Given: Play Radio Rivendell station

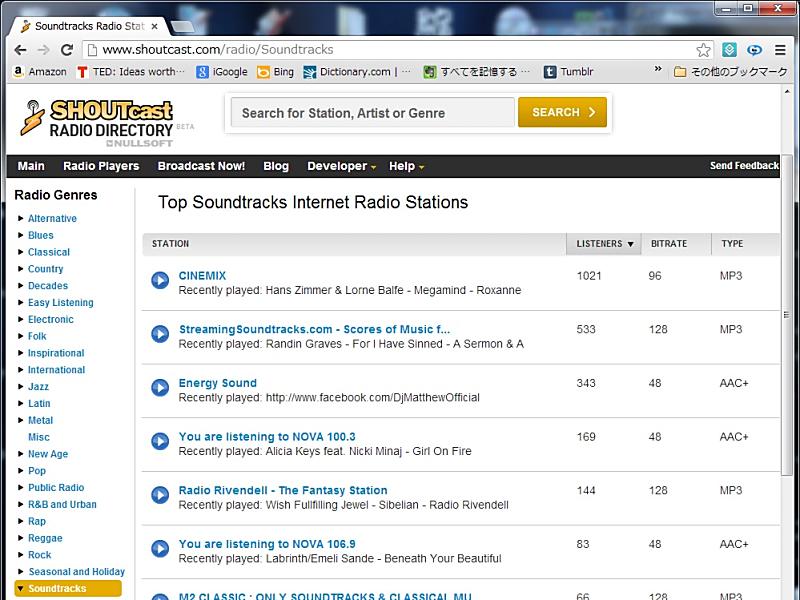Looking at the screenshot, I should (x=160, y=495).
